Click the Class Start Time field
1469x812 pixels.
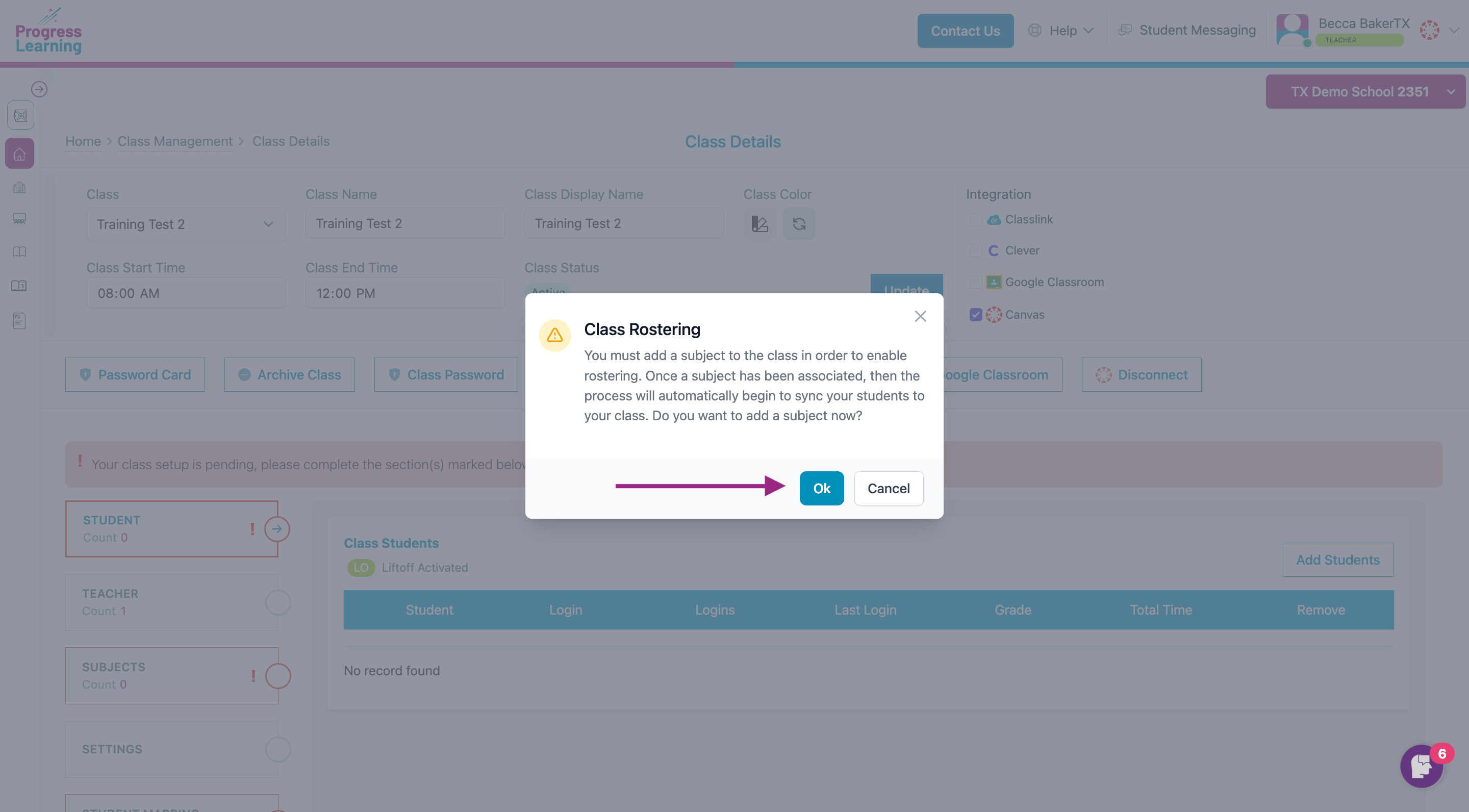[x=186, y=293]
